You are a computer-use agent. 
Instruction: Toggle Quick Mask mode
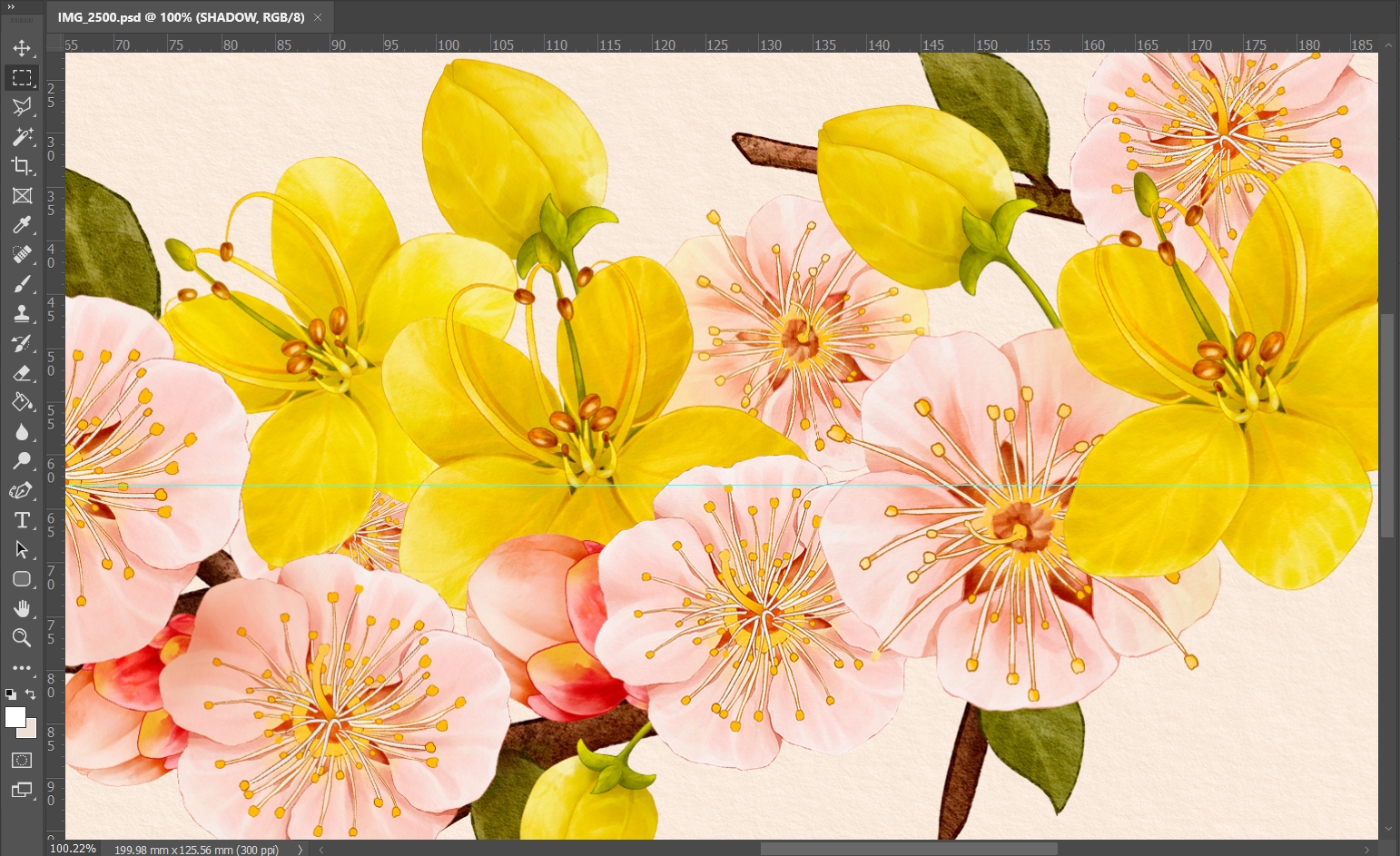click(x=22, y=761)
